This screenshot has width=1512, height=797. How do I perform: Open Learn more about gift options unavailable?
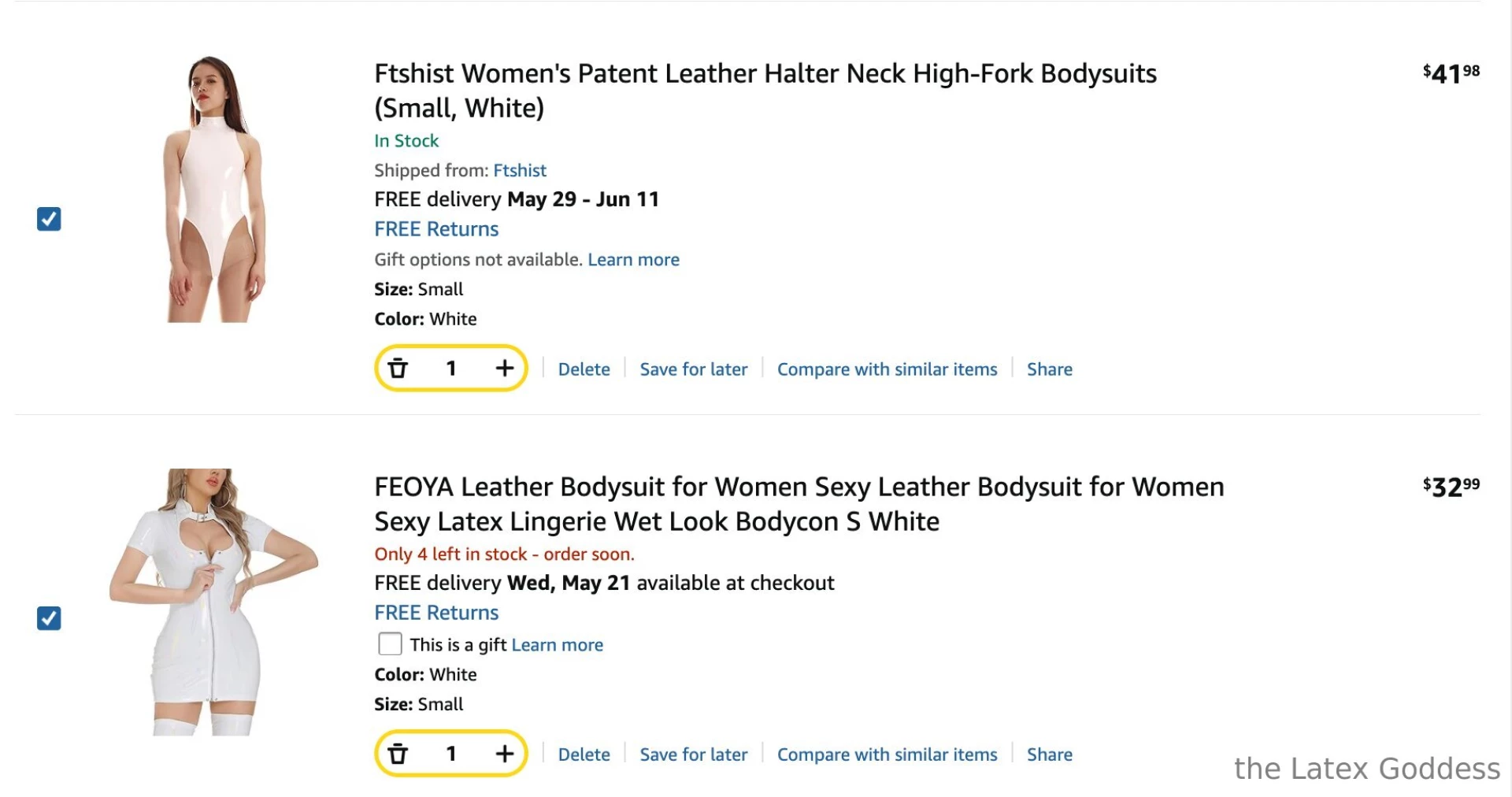(x=633, y=260)
